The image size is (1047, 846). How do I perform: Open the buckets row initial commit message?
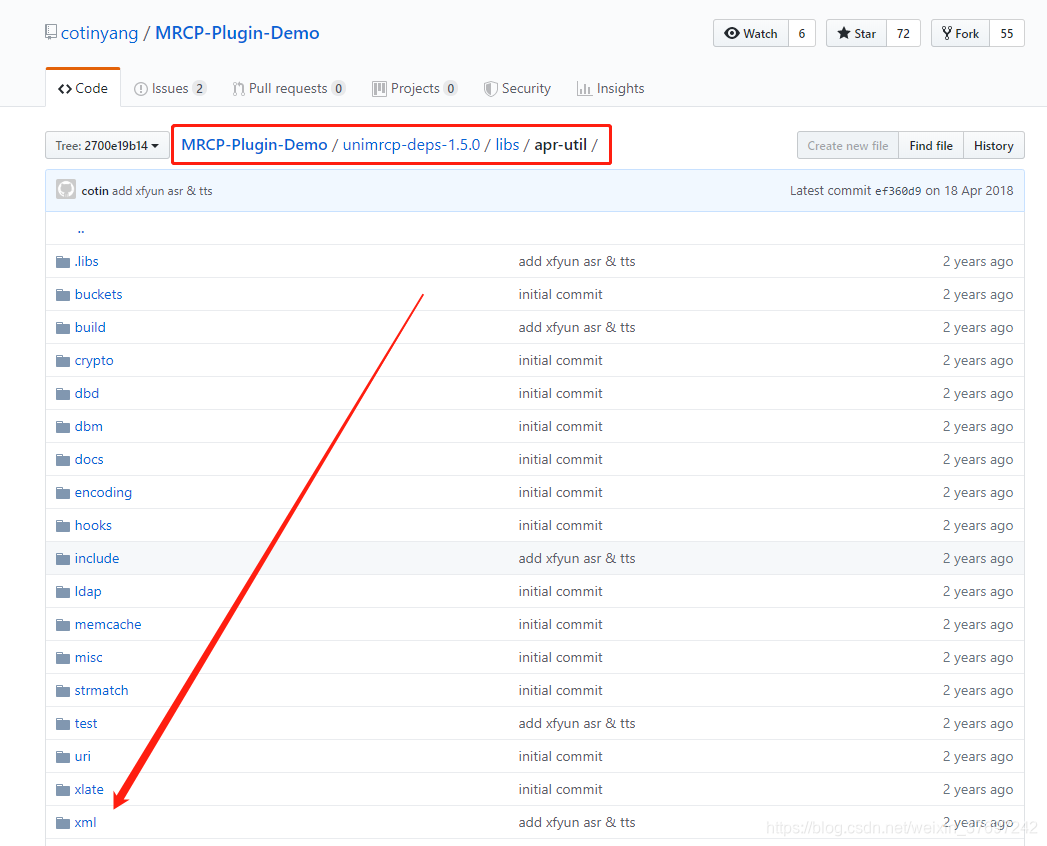560,294
